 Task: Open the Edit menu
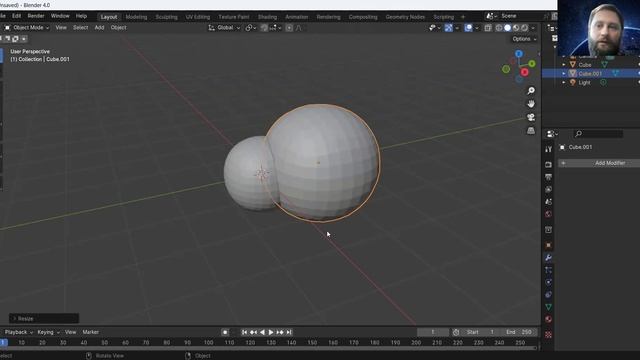16,16
